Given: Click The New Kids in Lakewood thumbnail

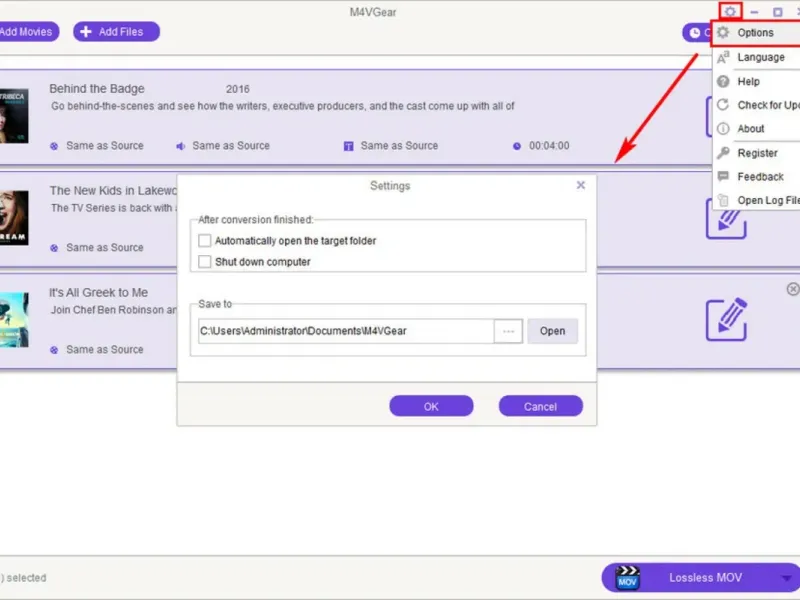Looking at the screenshot, I should pyautogui.click(x=14, y=218).
